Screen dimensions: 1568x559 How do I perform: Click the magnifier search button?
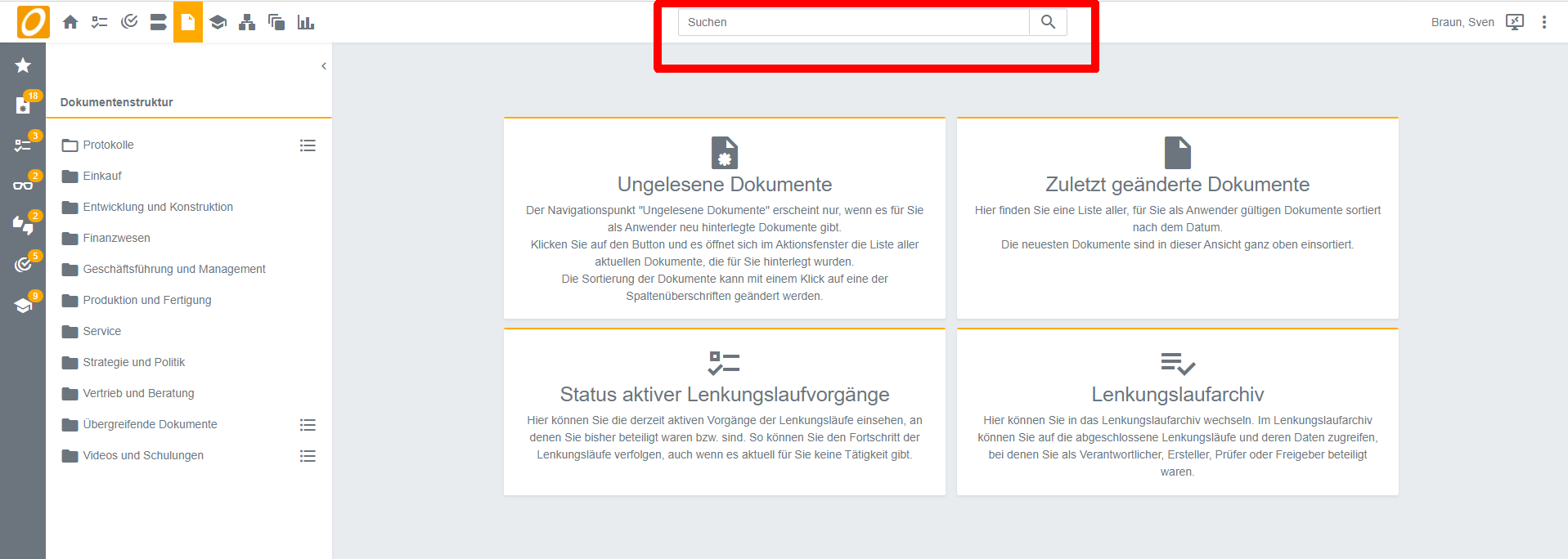click(x=1048, y=22)
